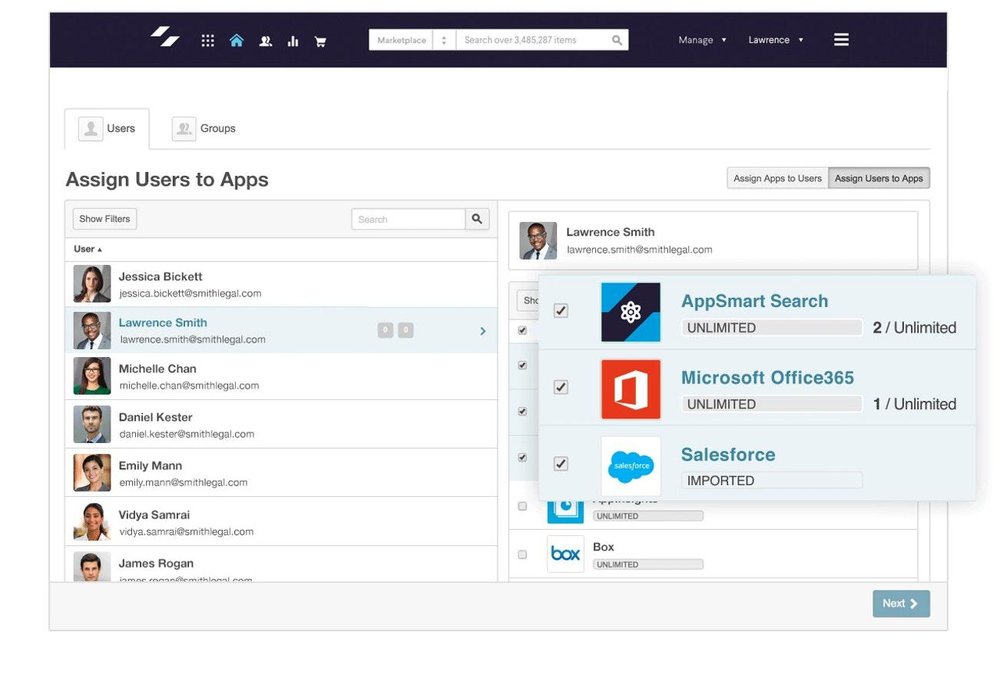
Task: Click the magnifier in the marketplace search
Action: [x=617, y=40]
